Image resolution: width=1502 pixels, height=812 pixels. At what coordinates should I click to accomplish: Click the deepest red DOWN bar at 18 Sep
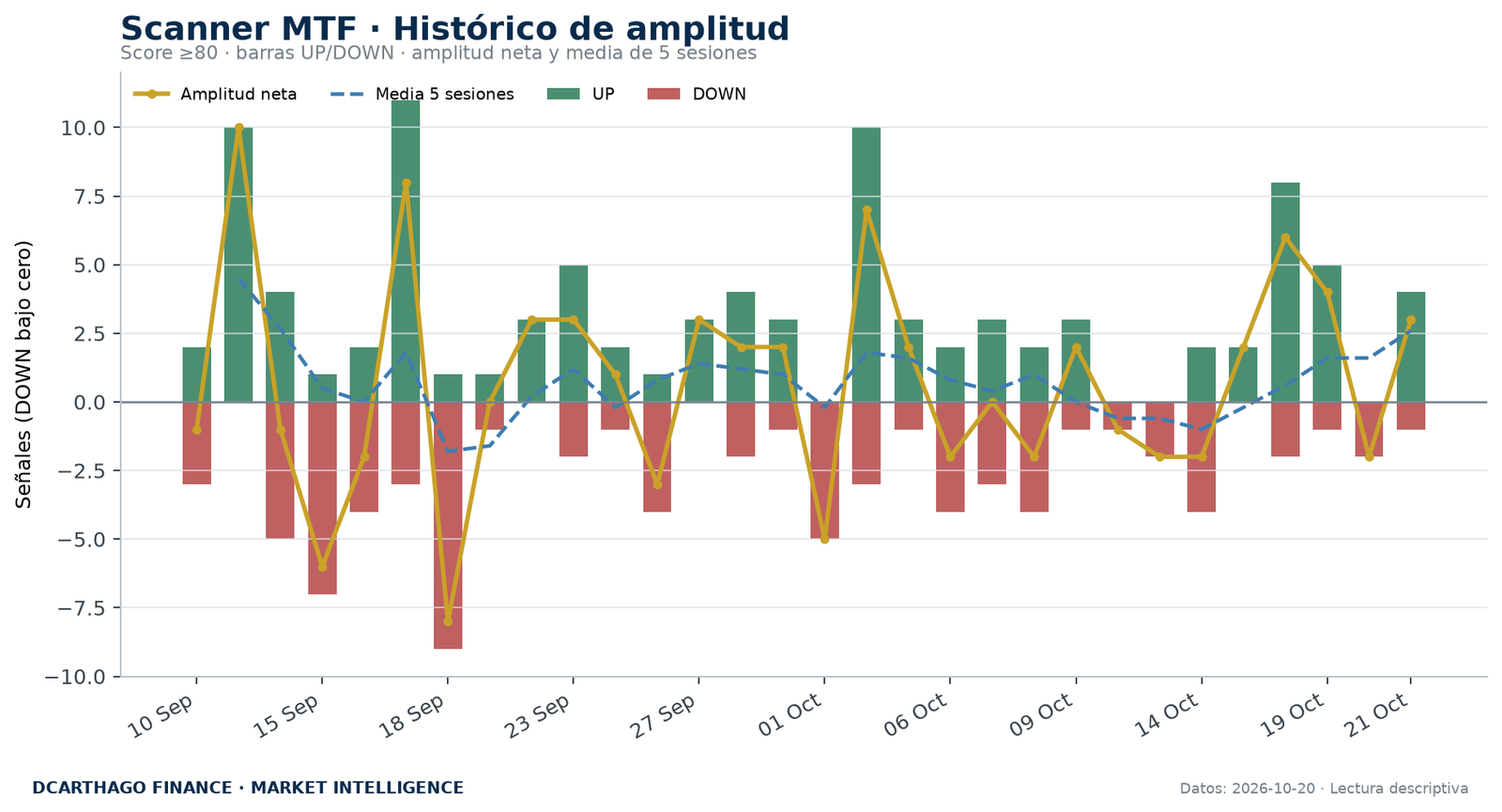(x=448, y=525)
